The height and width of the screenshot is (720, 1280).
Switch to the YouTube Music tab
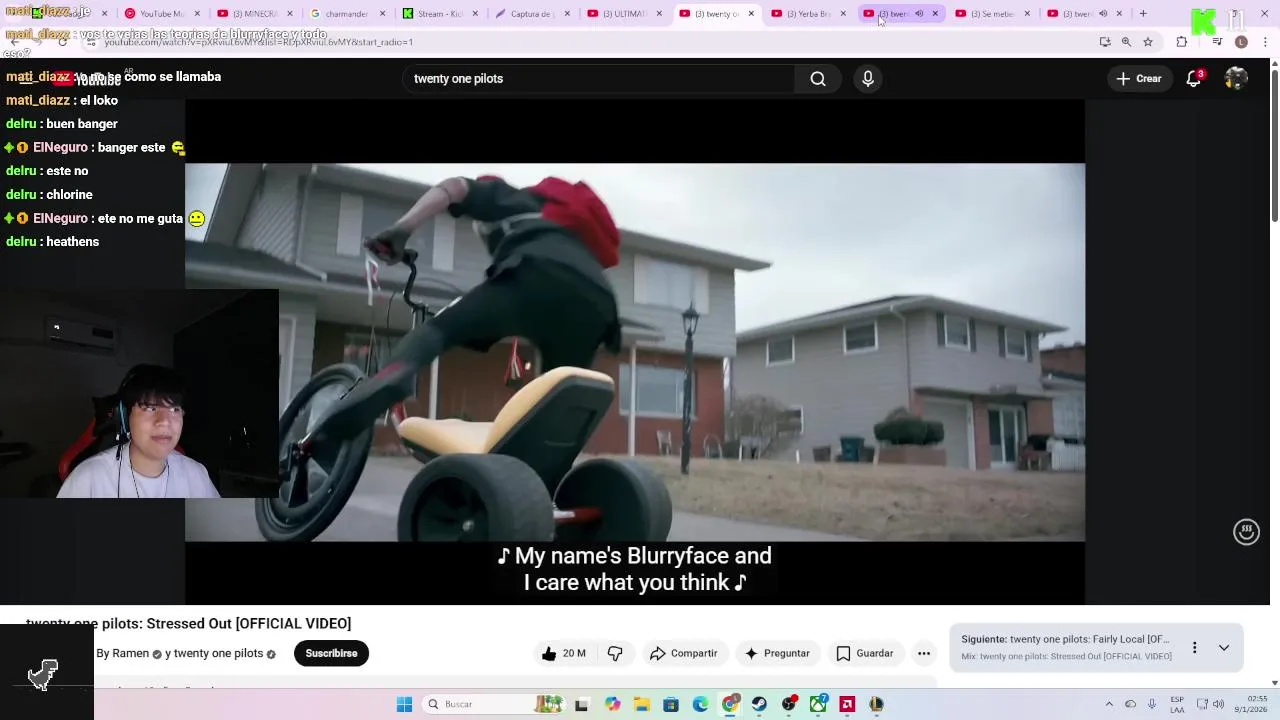tap(160, 13)
